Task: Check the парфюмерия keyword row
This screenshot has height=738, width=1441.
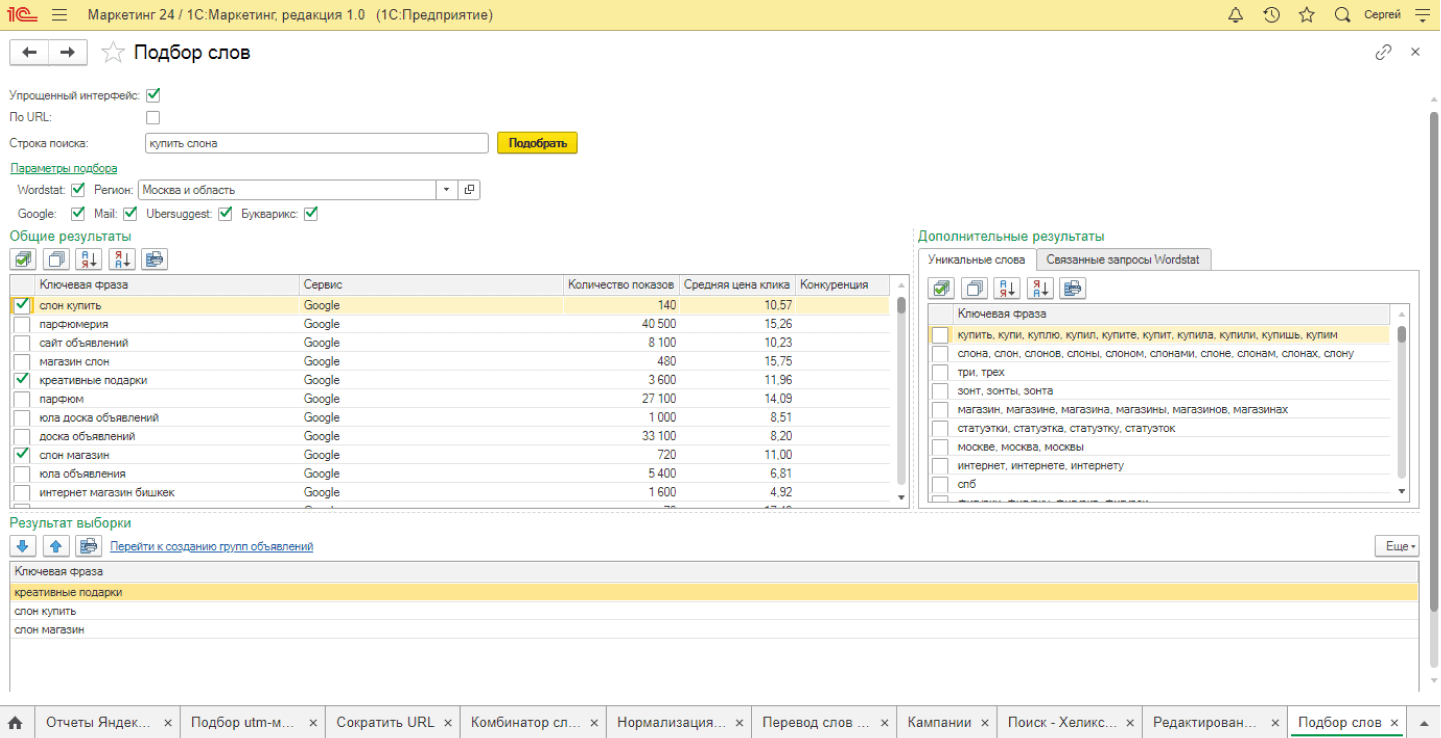Action: click(x=22, y=324)
